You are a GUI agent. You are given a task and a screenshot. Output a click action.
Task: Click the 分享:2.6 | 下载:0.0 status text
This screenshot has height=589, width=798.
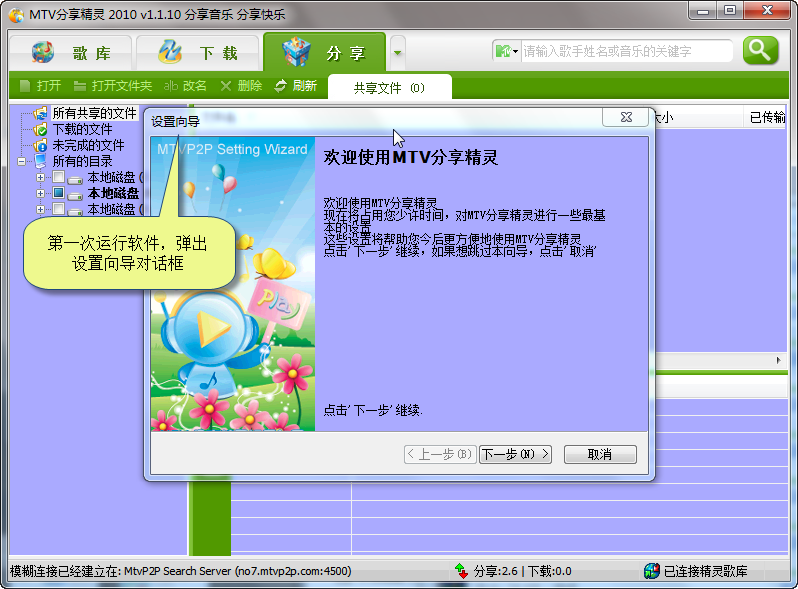[522, 571]
